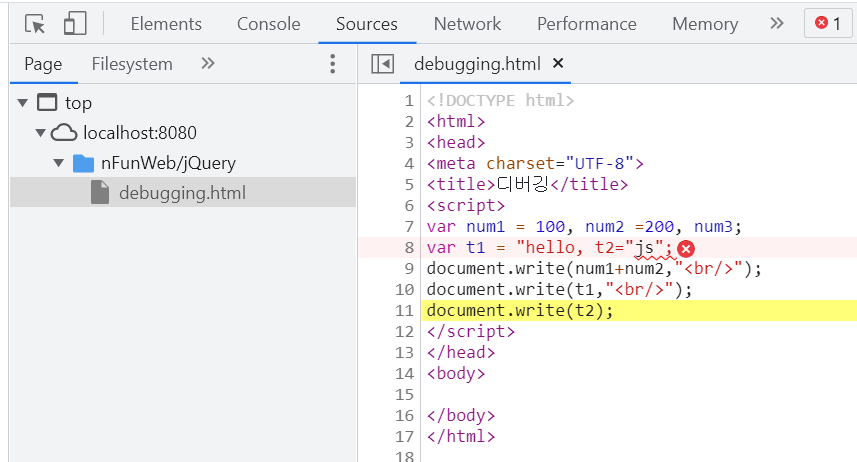The image size is (857, 462).
Task: Click the error count badge showing 1
Action: [828, 23]
